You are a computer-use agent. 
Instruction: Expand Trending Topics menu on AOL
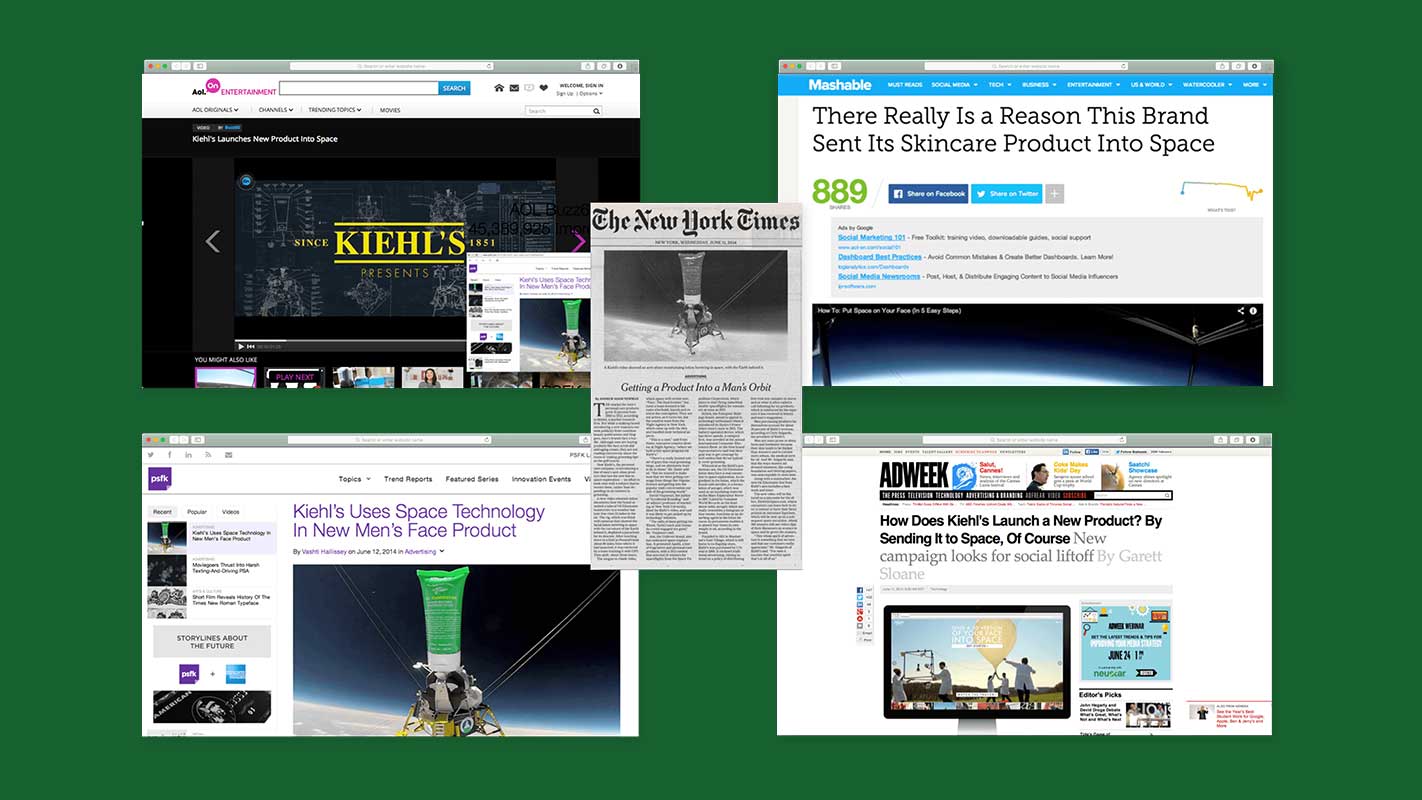(x=335, y=110)
